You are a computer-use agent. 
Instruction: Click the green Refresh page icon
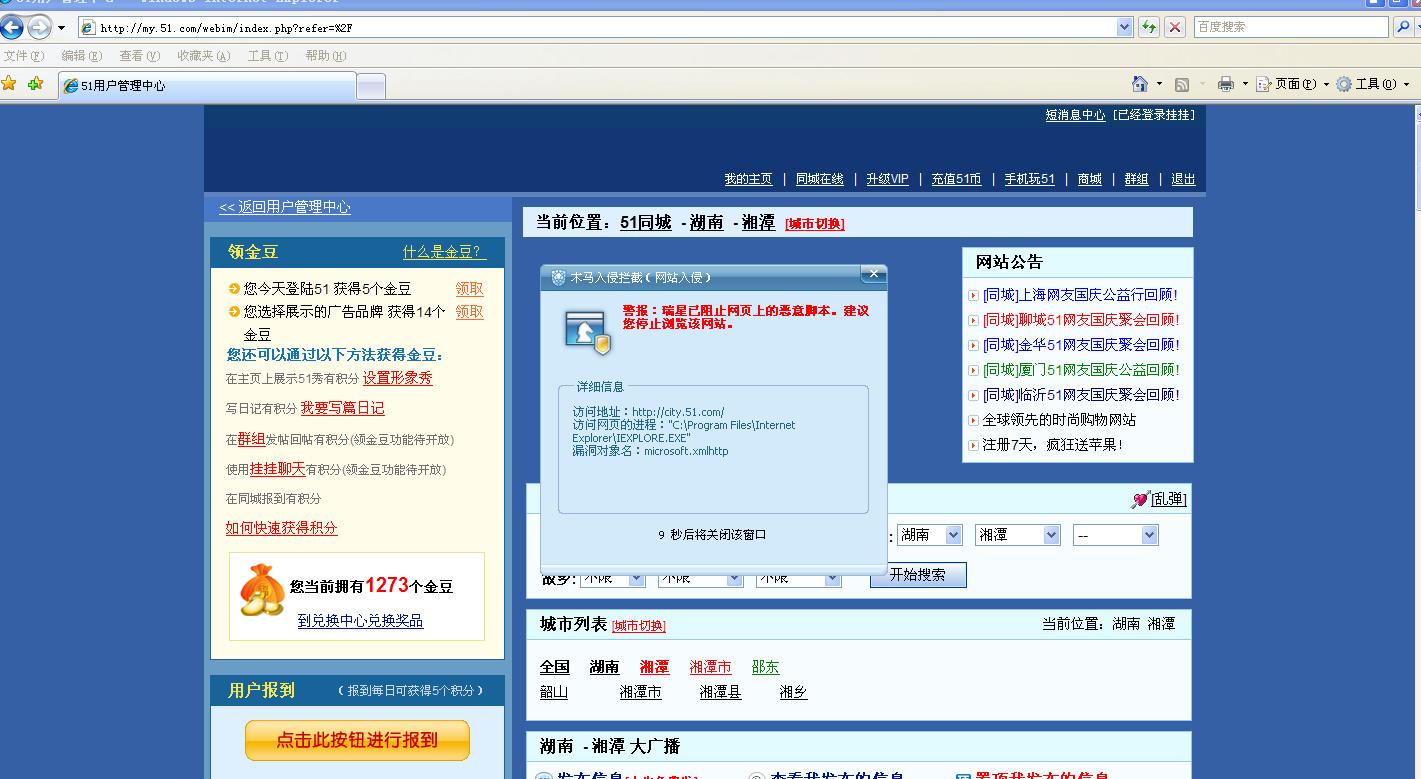click(1149, 28)
